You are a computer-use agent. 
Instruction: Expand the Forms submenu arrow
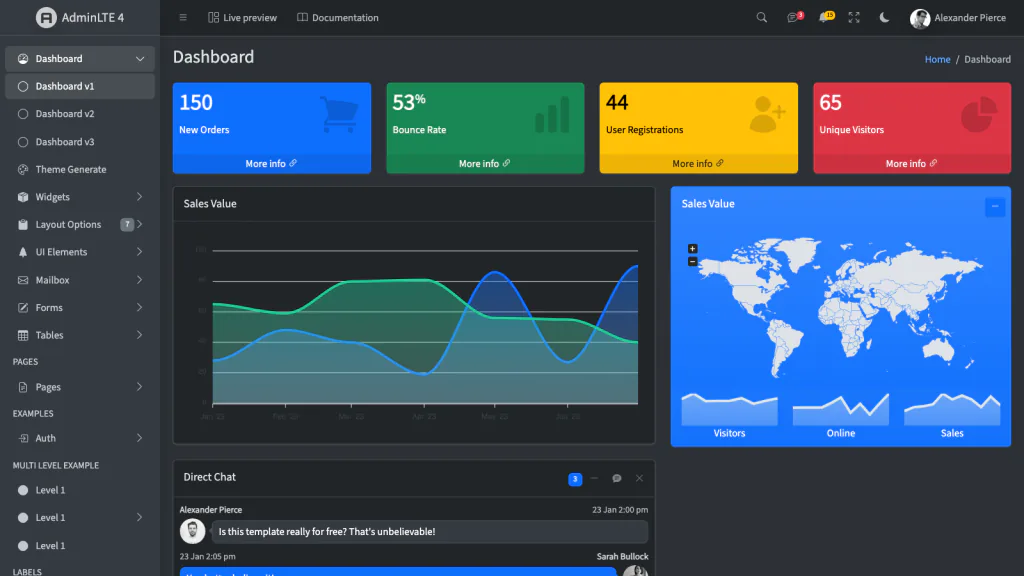click(x=139, y=307)
